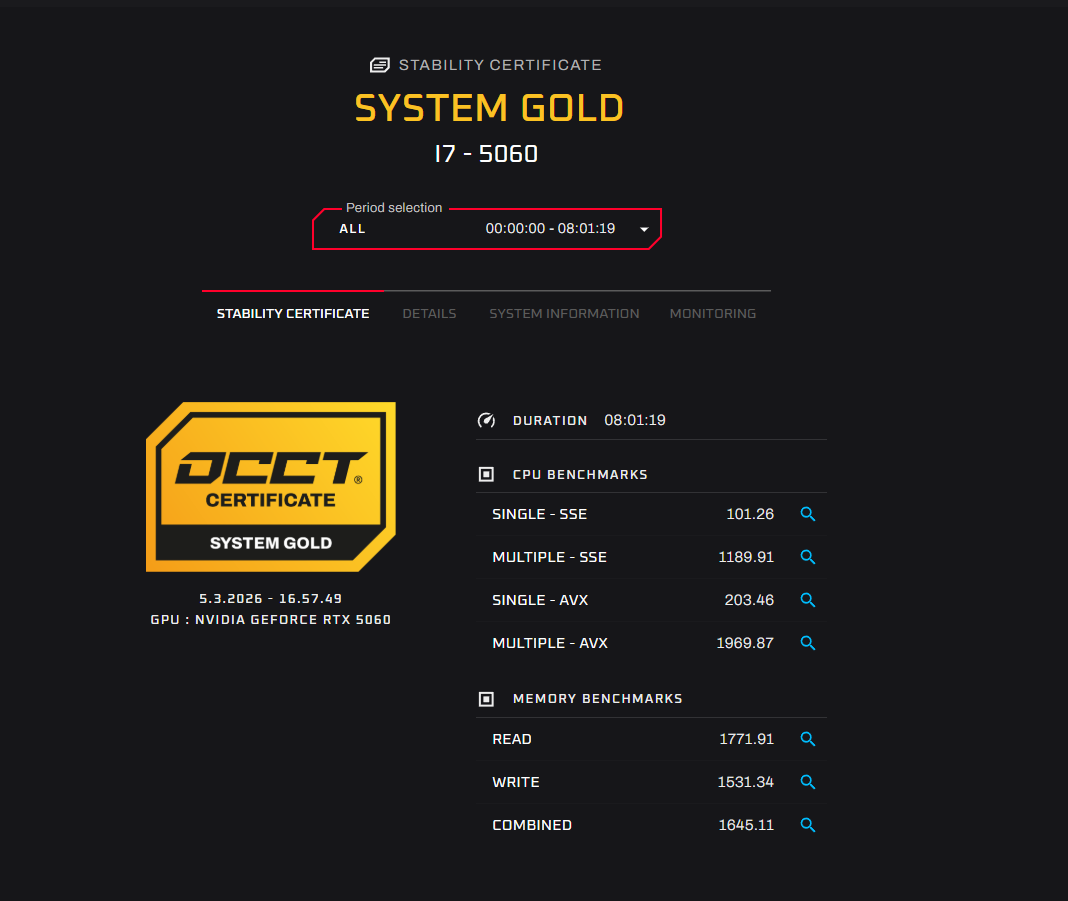Viewport: 1068px width, 901px height.
Task: Open Period selection box showing ALL
Action: (486, 229)
